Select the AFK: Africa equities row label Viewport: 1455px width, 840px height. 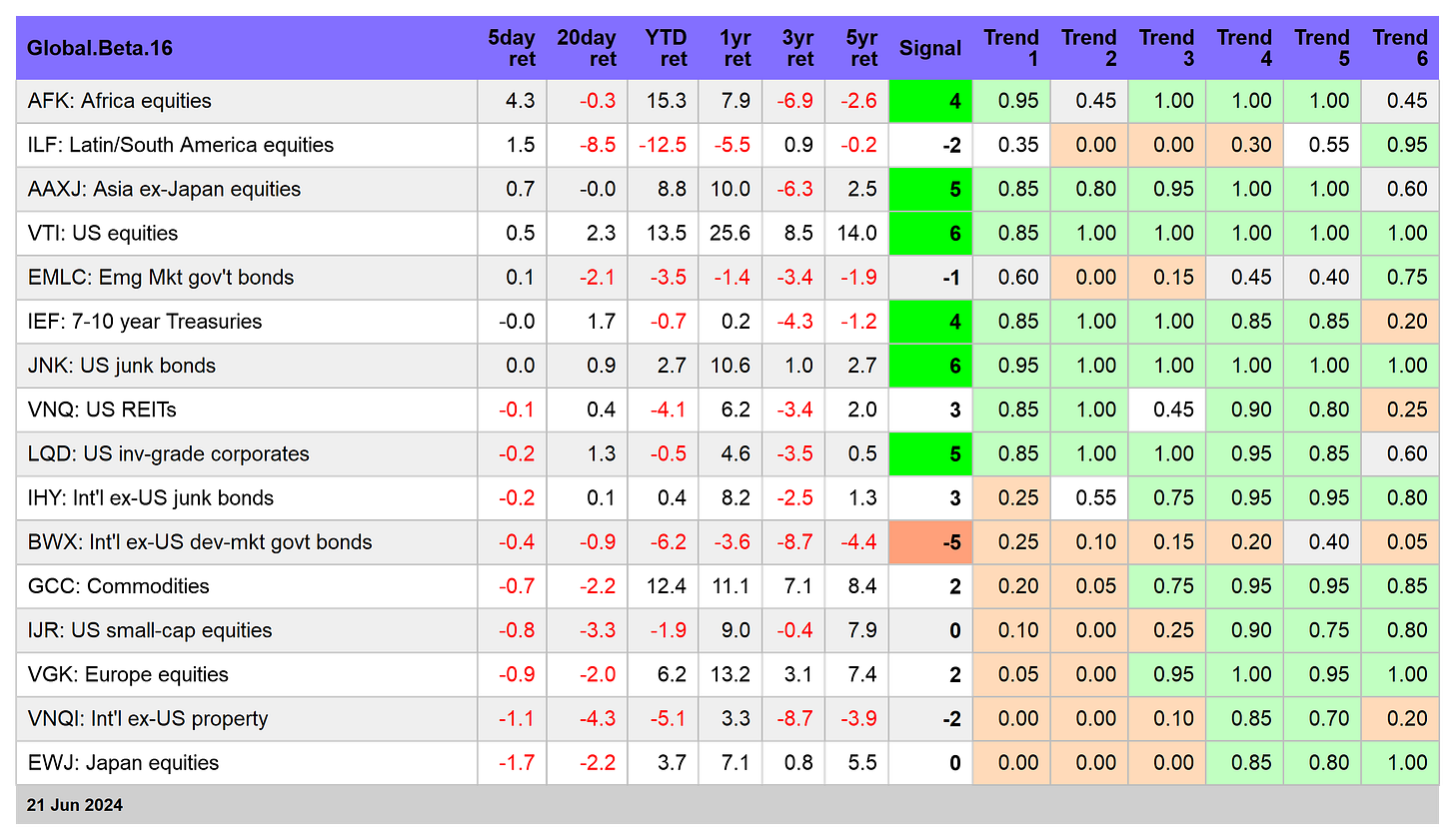pyautogui.click(x=120, y=101)
